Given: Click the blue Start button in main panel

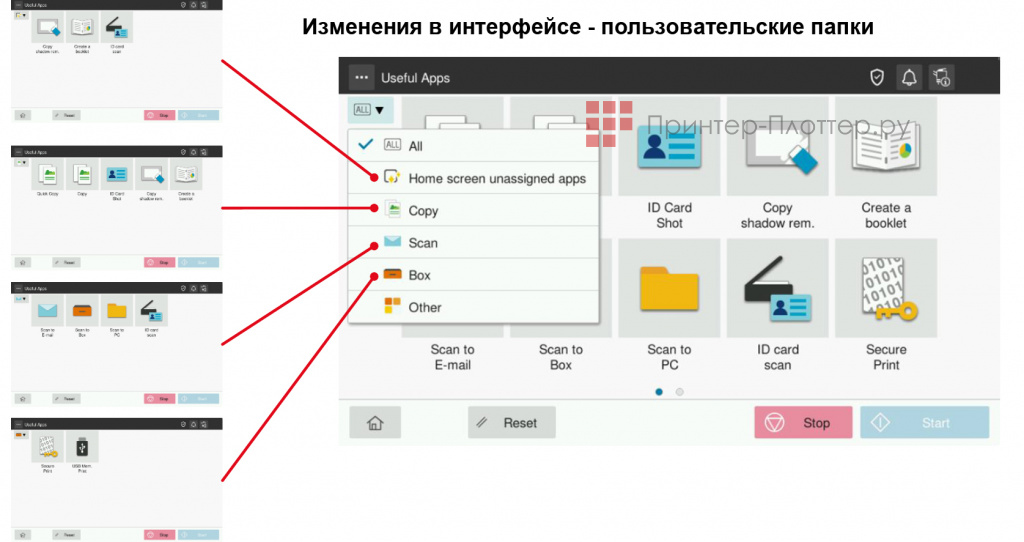Looking at the screenshot, I should point(924,423).
